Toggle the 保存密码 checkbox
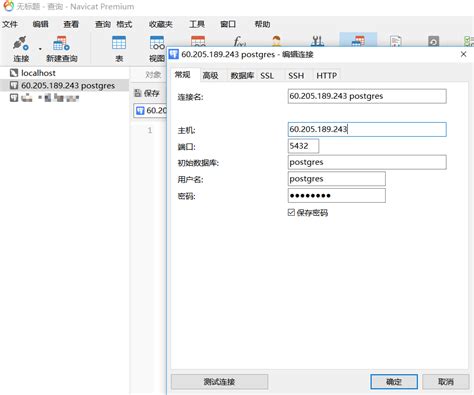Viewport: 474px width, 395px height. [292, 212]
